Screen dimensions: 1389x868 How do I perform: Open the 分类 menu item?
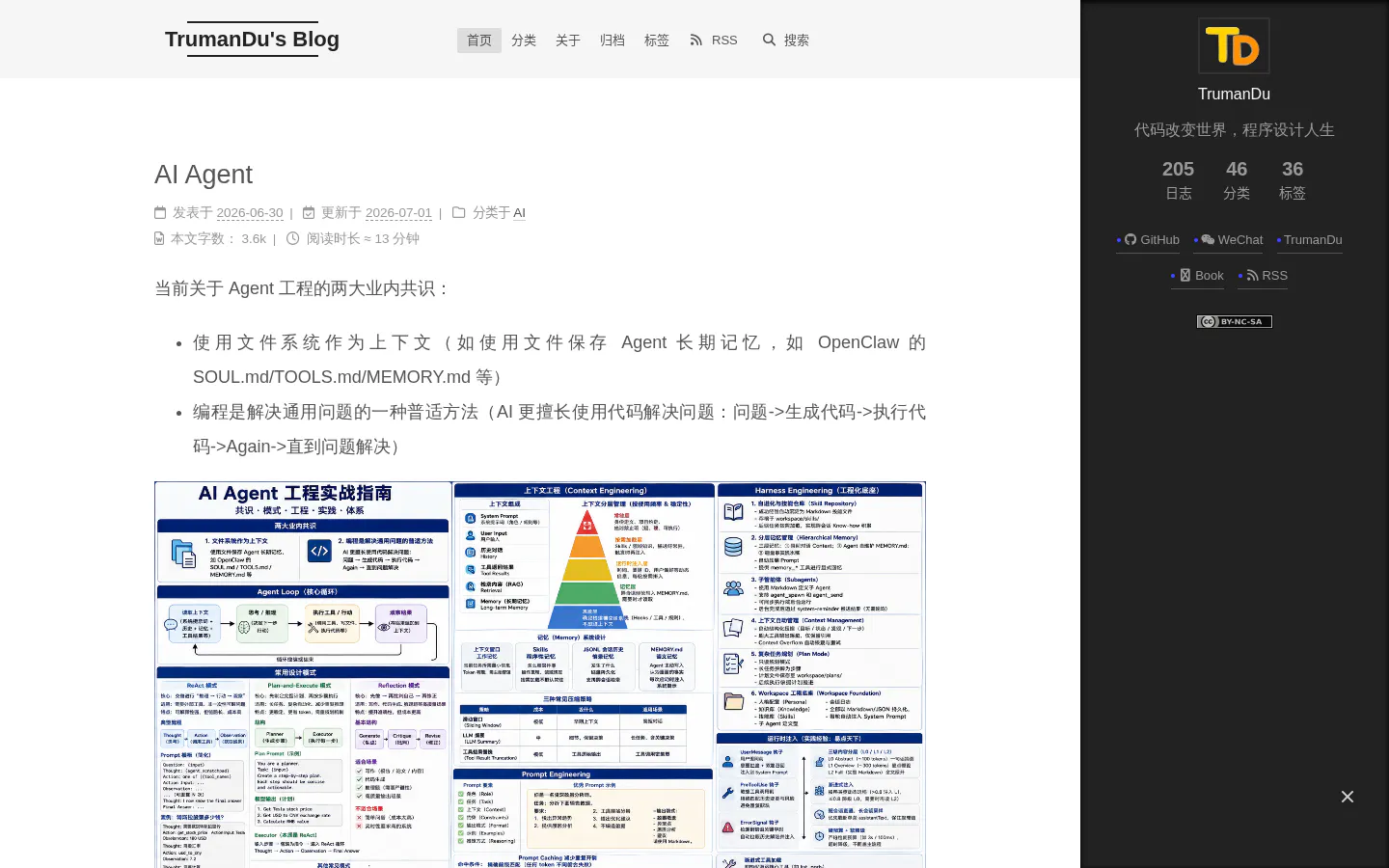coord(524,41)
